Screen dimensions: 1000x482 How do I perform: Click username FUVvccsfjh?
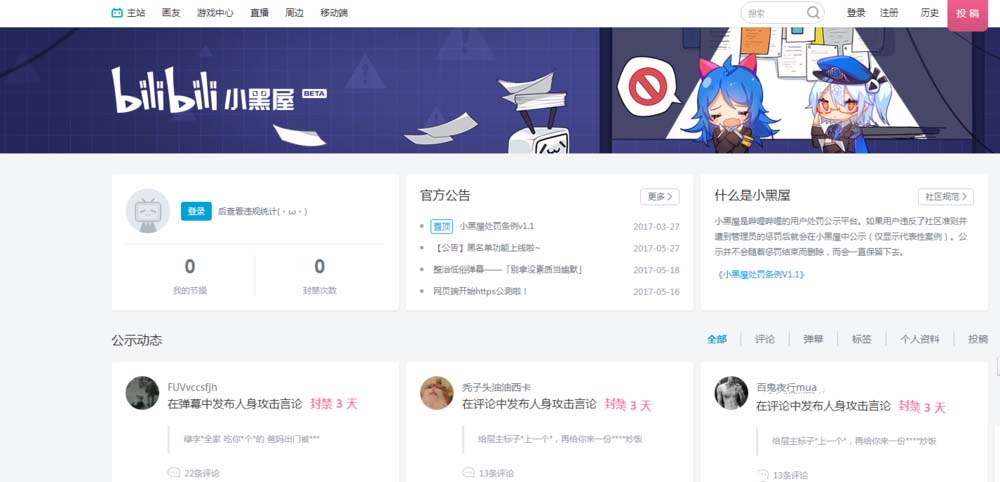[193, 387]
